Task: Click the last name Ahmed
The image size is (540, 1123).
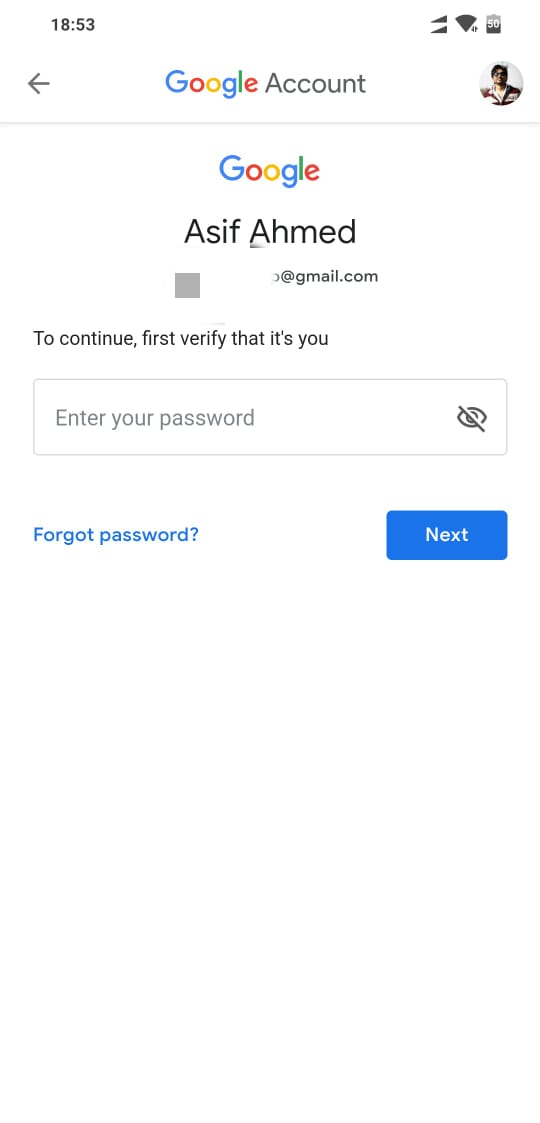Action: tap(302, 232)
